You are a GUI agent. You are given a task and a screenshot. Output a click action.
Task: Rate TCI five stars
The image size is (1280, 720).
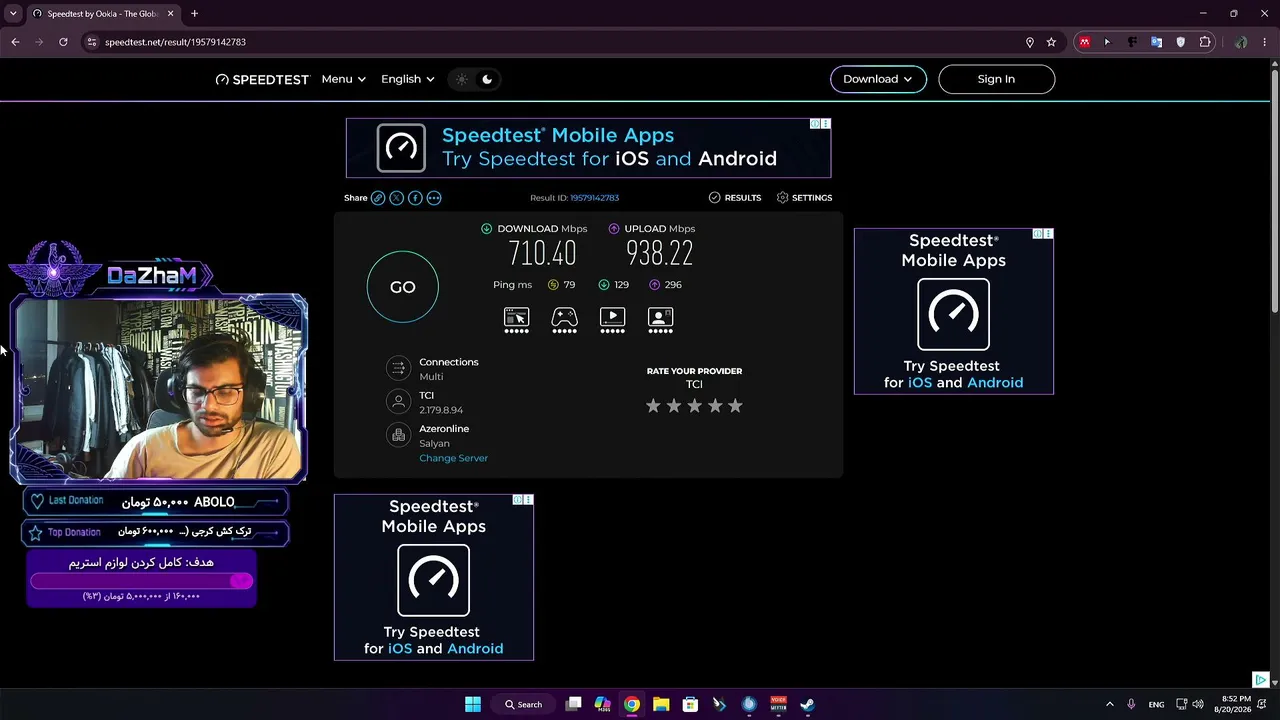point(735,406)
